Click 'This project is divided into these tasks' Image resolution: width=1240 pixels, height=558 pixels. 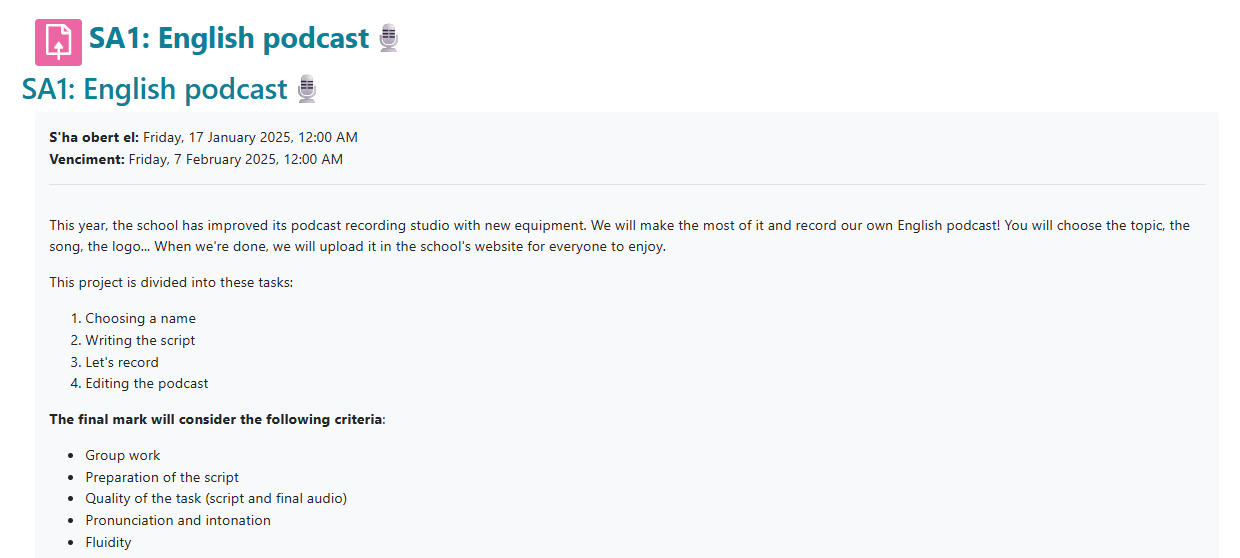171,282
